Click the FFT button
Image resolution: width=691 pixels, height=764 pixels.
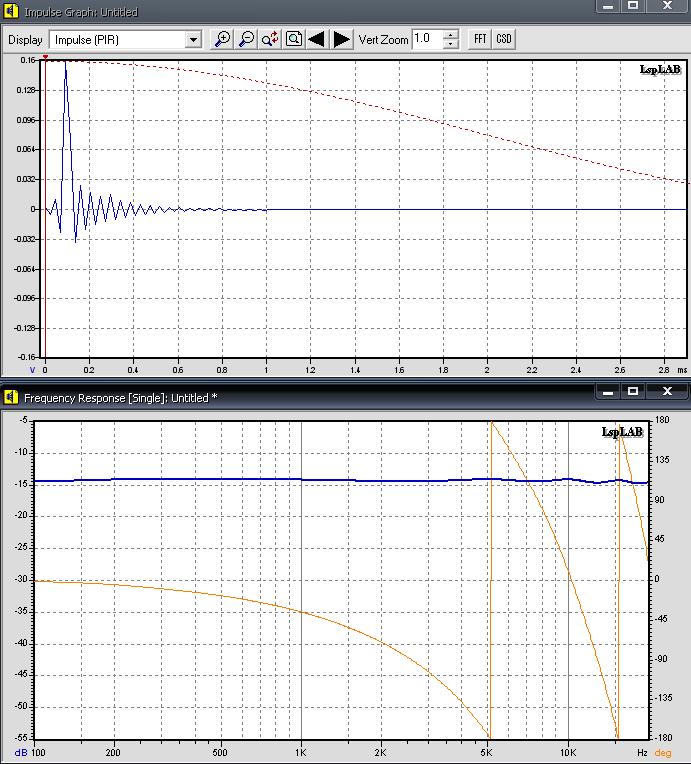click(x=480, y=39)
